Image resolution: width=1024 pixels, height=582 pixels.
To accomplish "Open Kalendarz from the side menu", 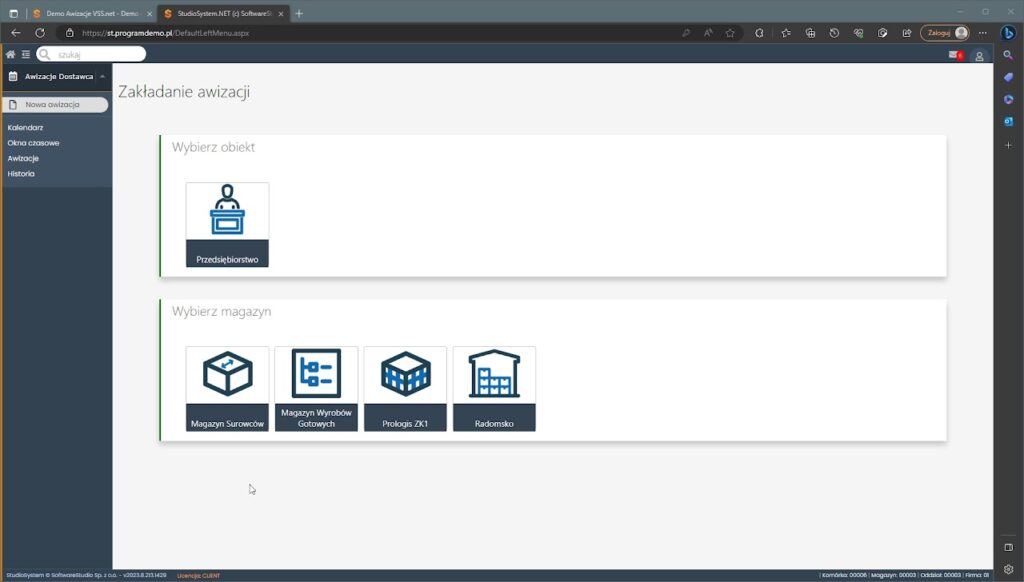I will (25, 128).
